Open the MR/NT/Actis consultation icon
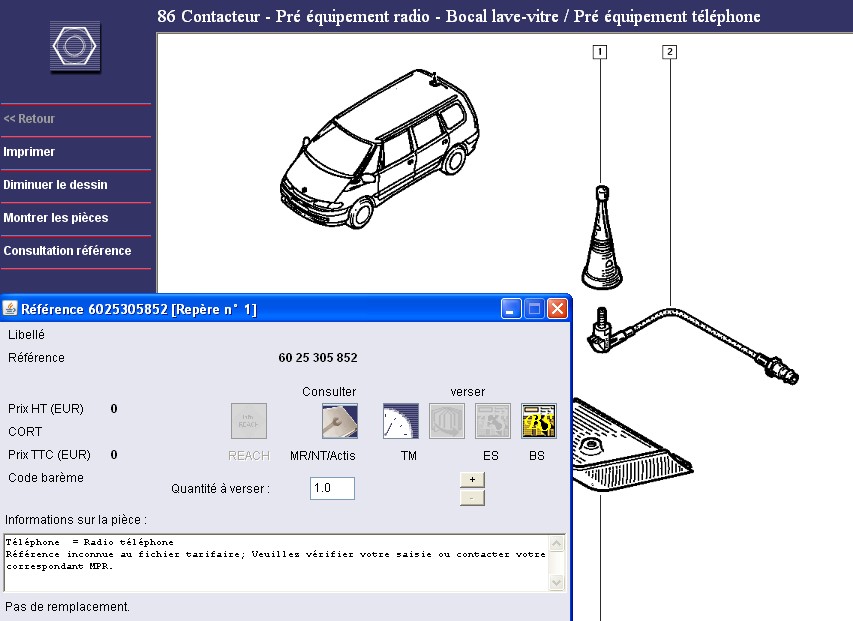This screenshot has height=621, width=853. pyautogui.click(x=339, y=421)
